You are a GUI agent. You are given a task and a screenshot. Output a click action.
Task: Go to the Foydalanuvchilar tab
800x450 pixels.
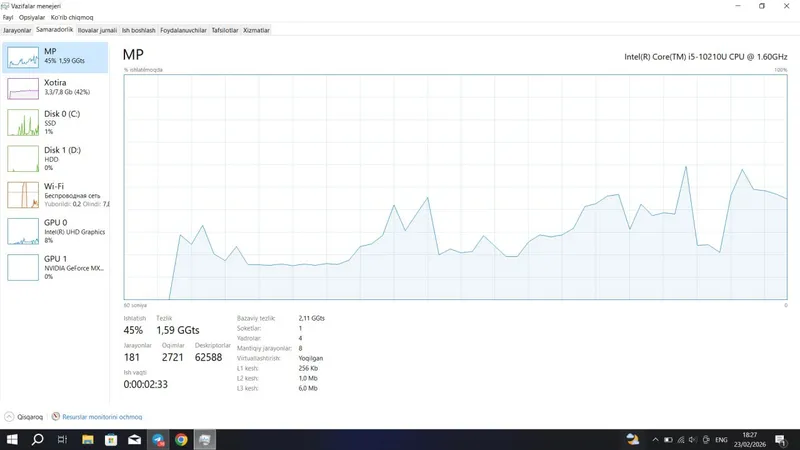(x=183, y=30)
